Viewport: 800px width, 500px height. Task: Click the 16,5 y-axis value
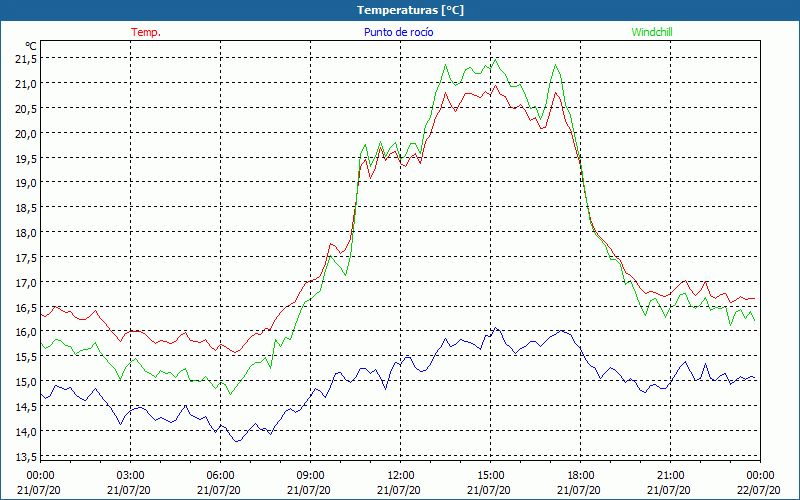pyautogui.click(x=26, y=308)
